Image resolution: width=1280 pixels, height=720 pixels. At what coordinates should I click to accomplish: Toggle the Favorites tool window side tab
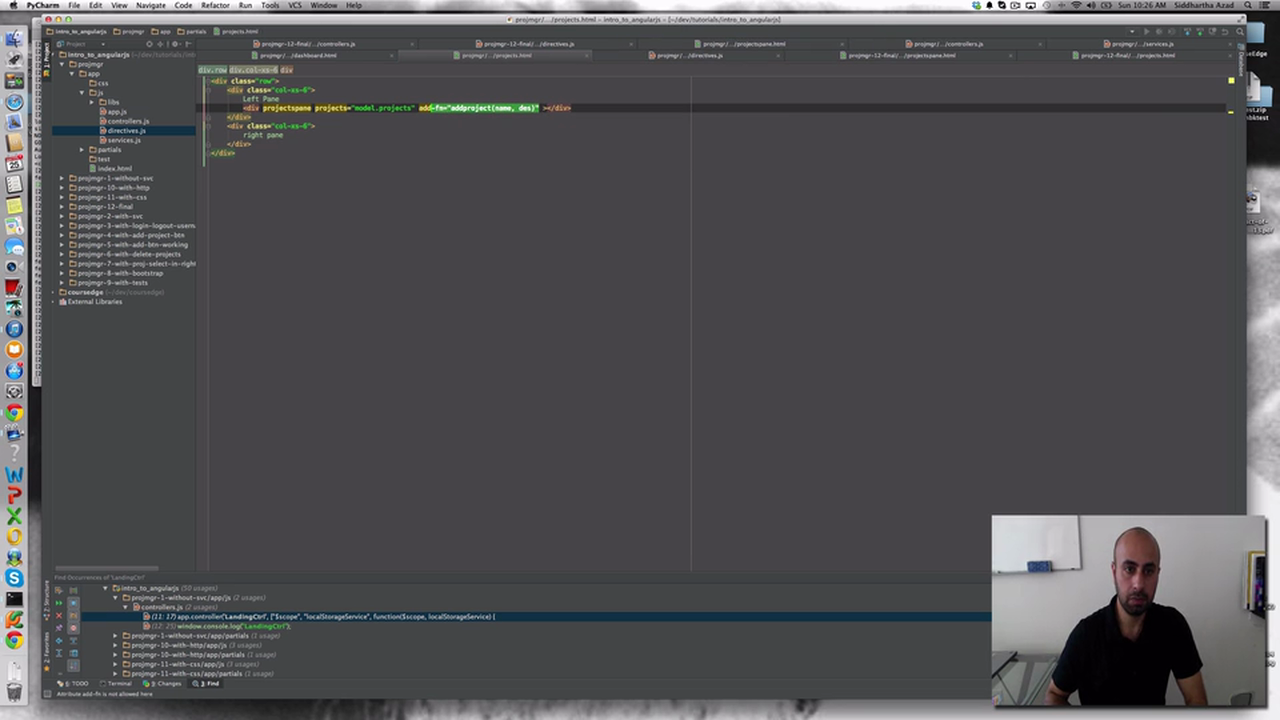tap(45, 651)
